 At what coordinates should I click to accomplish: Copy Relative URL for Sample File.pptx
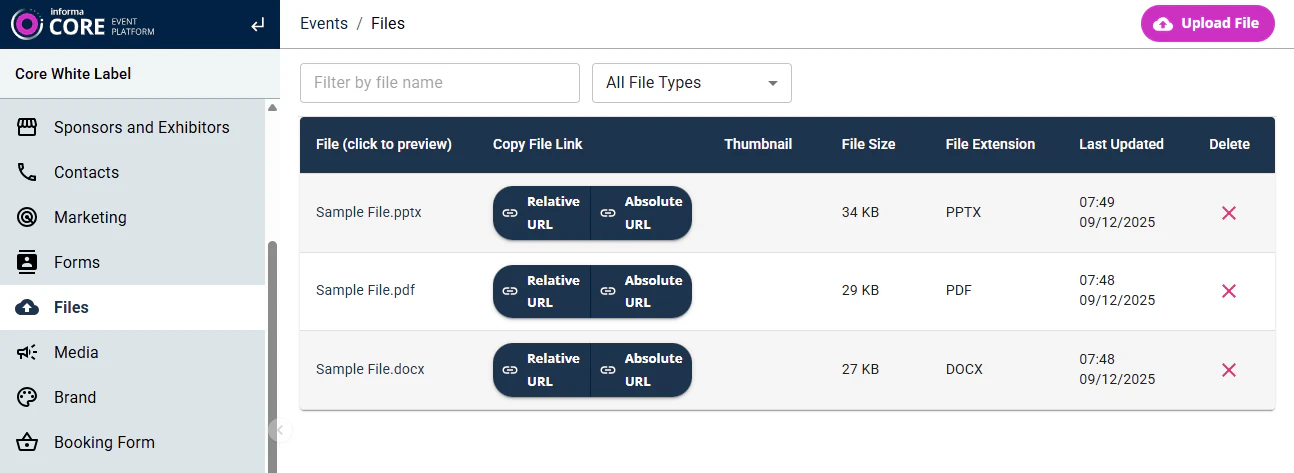(541, 213)
